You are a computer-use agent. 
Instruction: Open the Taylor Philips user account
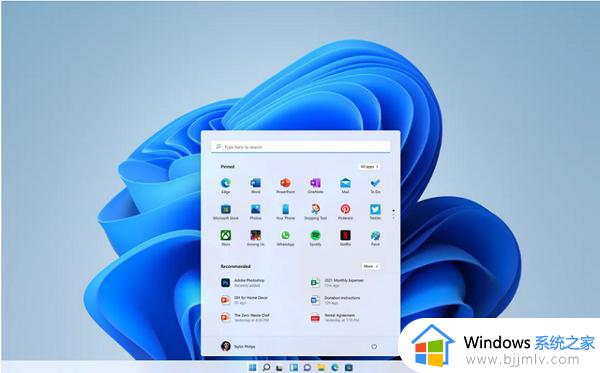[x=238, y=346]
